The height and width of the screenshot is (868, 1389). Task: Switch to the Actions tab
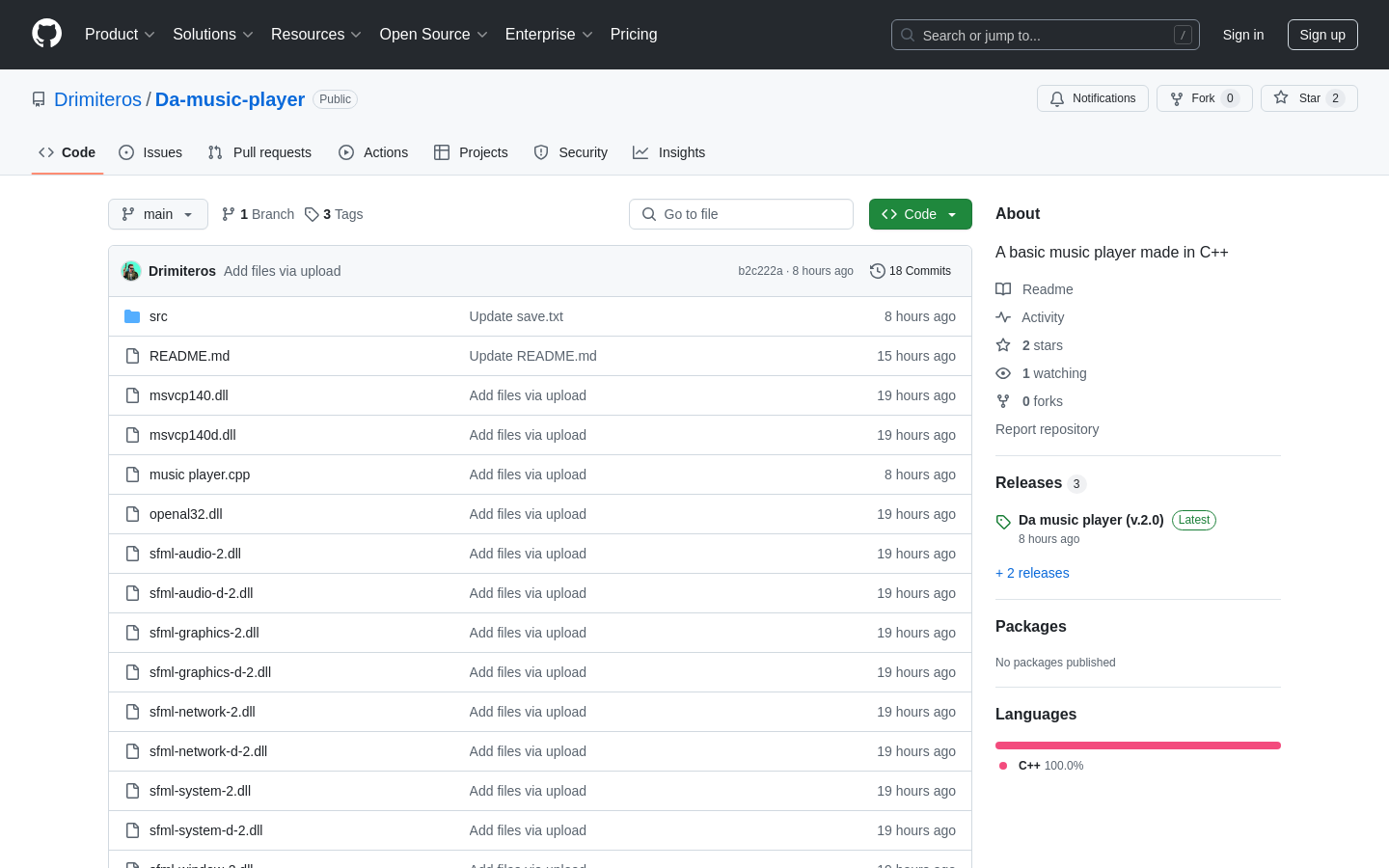pos(373,152)
